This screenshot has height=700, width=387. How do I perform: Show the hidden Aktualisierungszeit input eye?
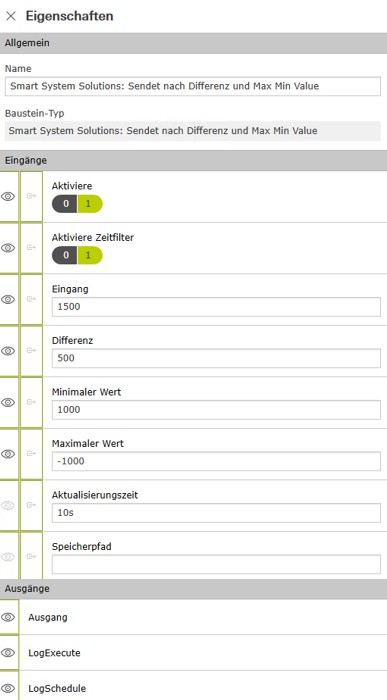point(8,505)
